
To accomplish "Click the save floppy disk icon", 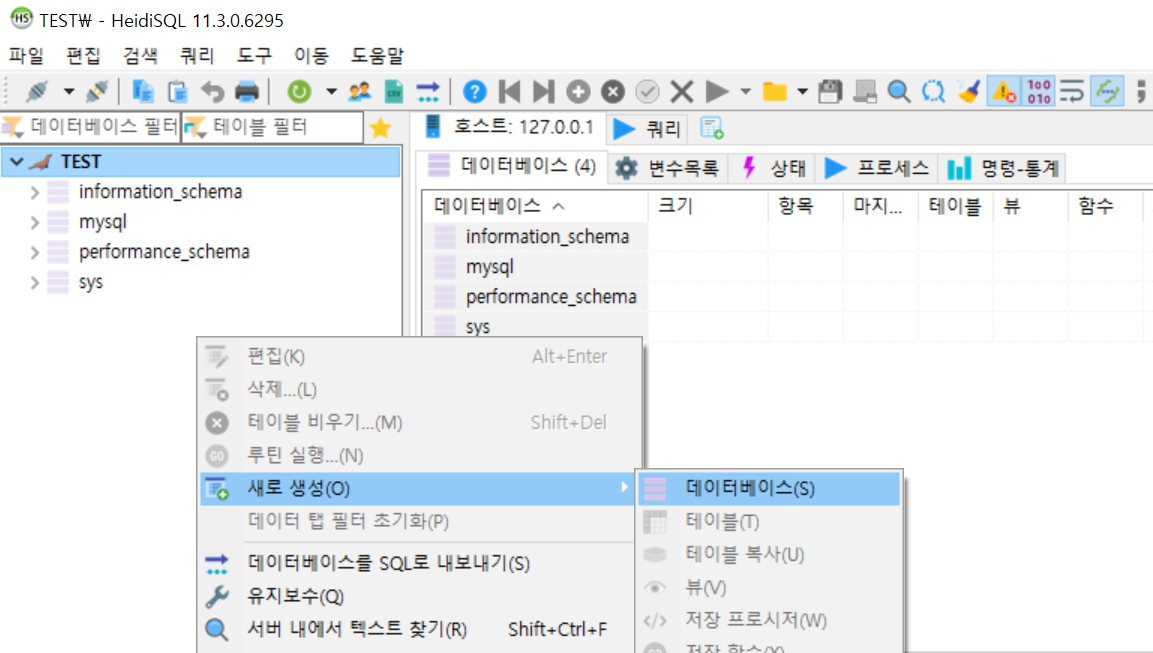I will click(830, 92).
